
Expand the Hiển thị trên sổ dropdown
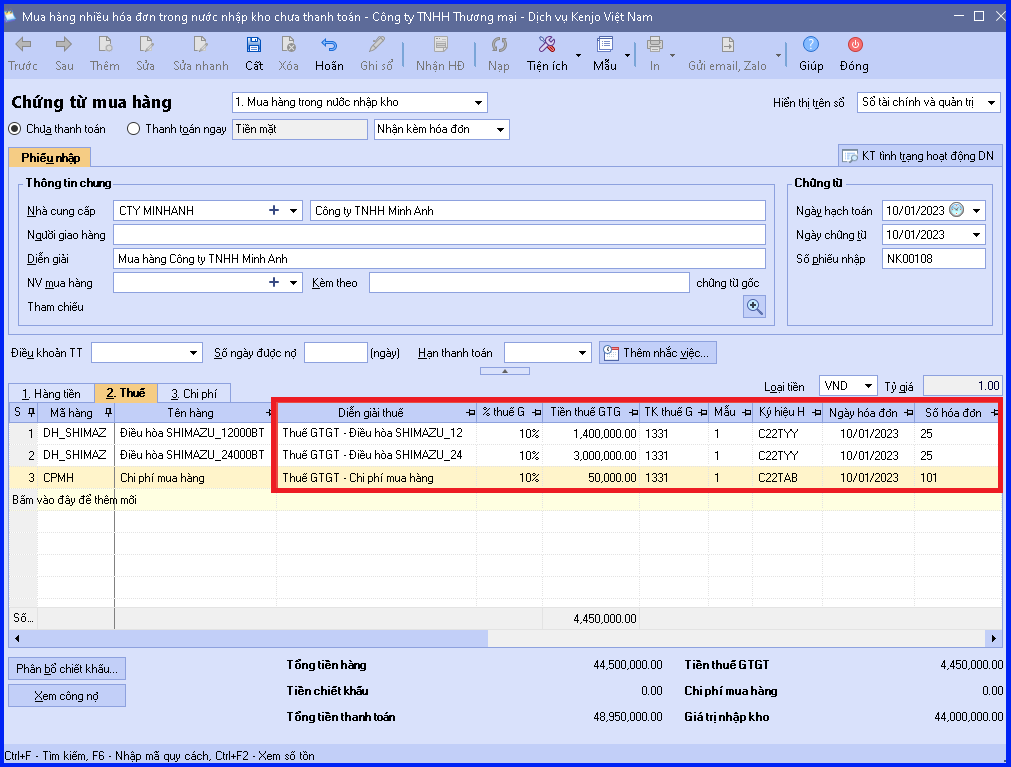[992, 102]
